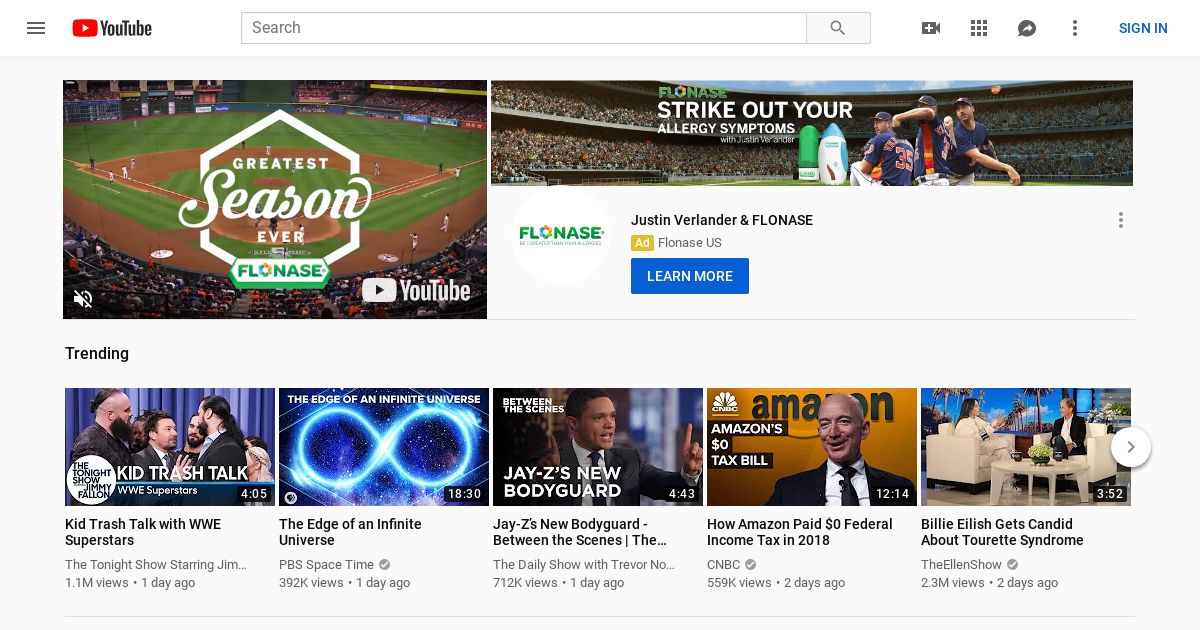Visit the PBS Space Time channel
The image size is (1200, 630).
pyautogui.click(x=327, y=565)
